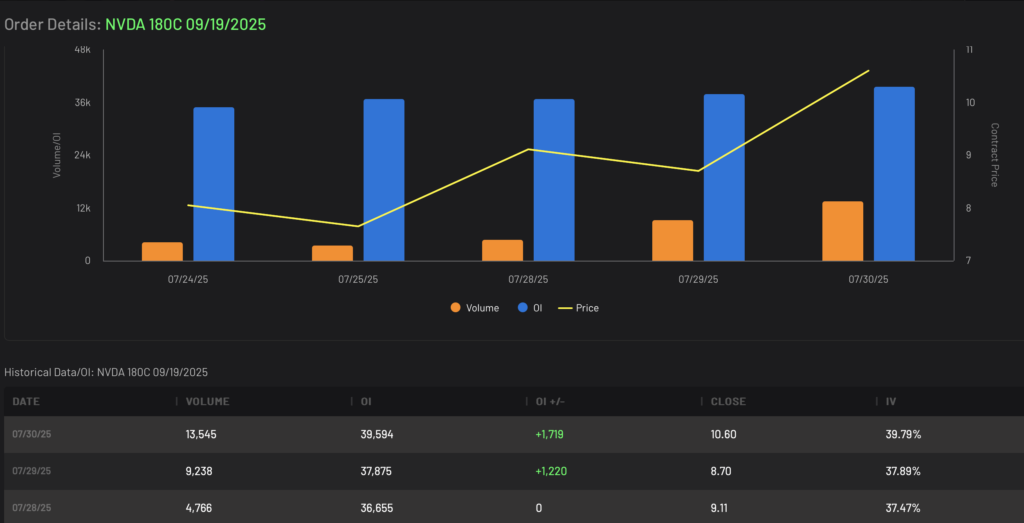Click the volume value 13,545
This screenshot has height=523, width=1024.
click(200, 434)
